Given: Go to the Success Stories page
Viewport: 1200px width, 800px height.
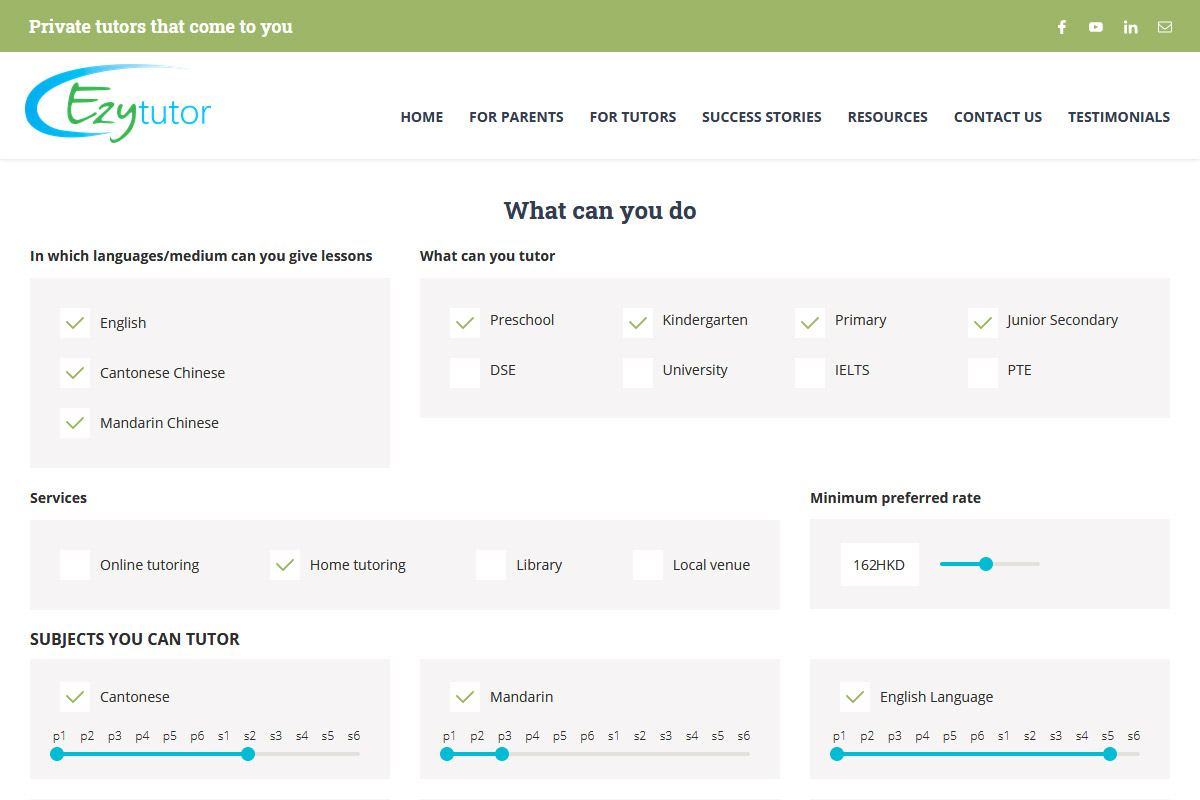Looking at the screenshot, I should point(761,117).
